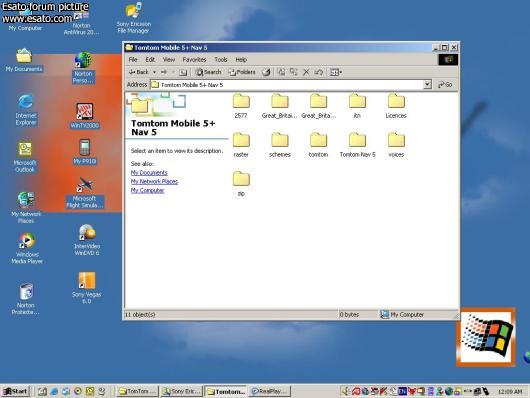Viewport: 530px width, 398px height.
Task: Open the Edit menu
Action: point(150,60)
